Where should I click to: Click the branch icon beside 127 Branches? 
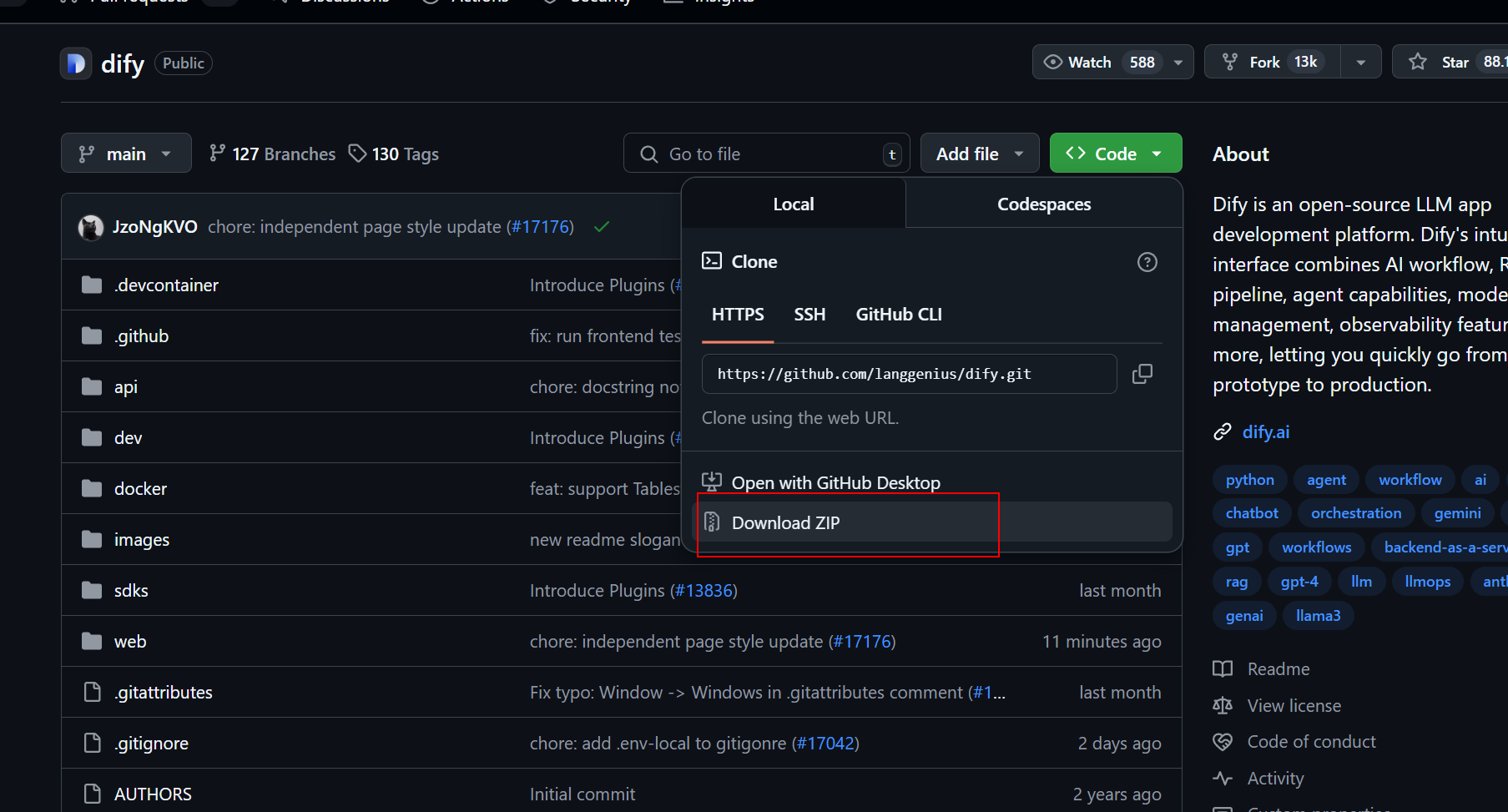(217, 154)
